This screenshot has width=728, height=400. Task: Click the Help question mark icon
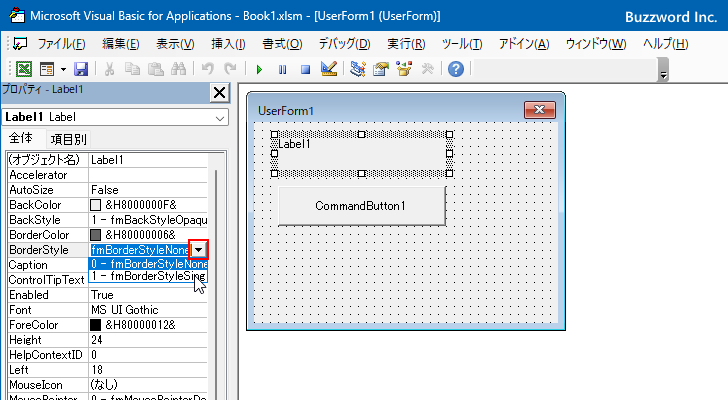point(456,69)
